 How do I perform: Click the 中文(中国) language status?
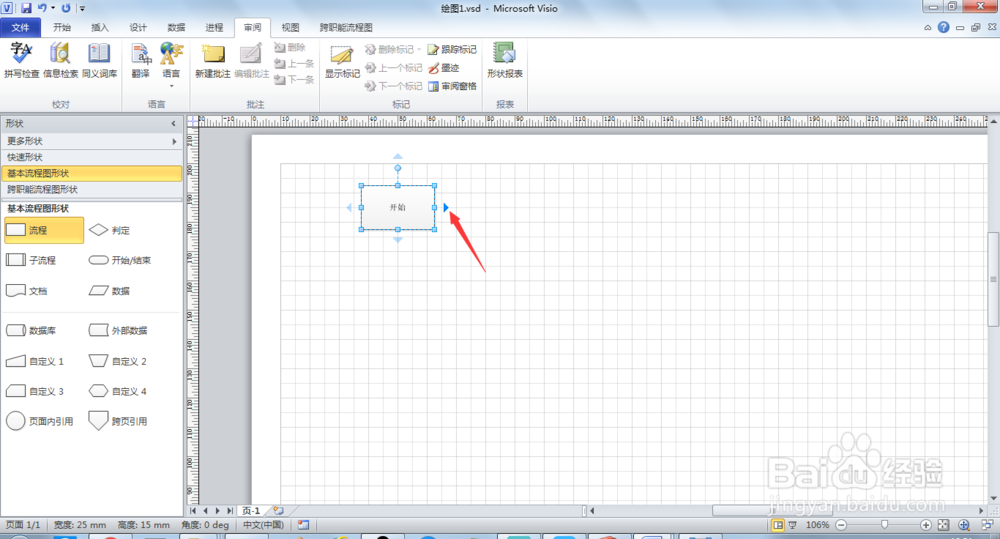click(263, 525)
